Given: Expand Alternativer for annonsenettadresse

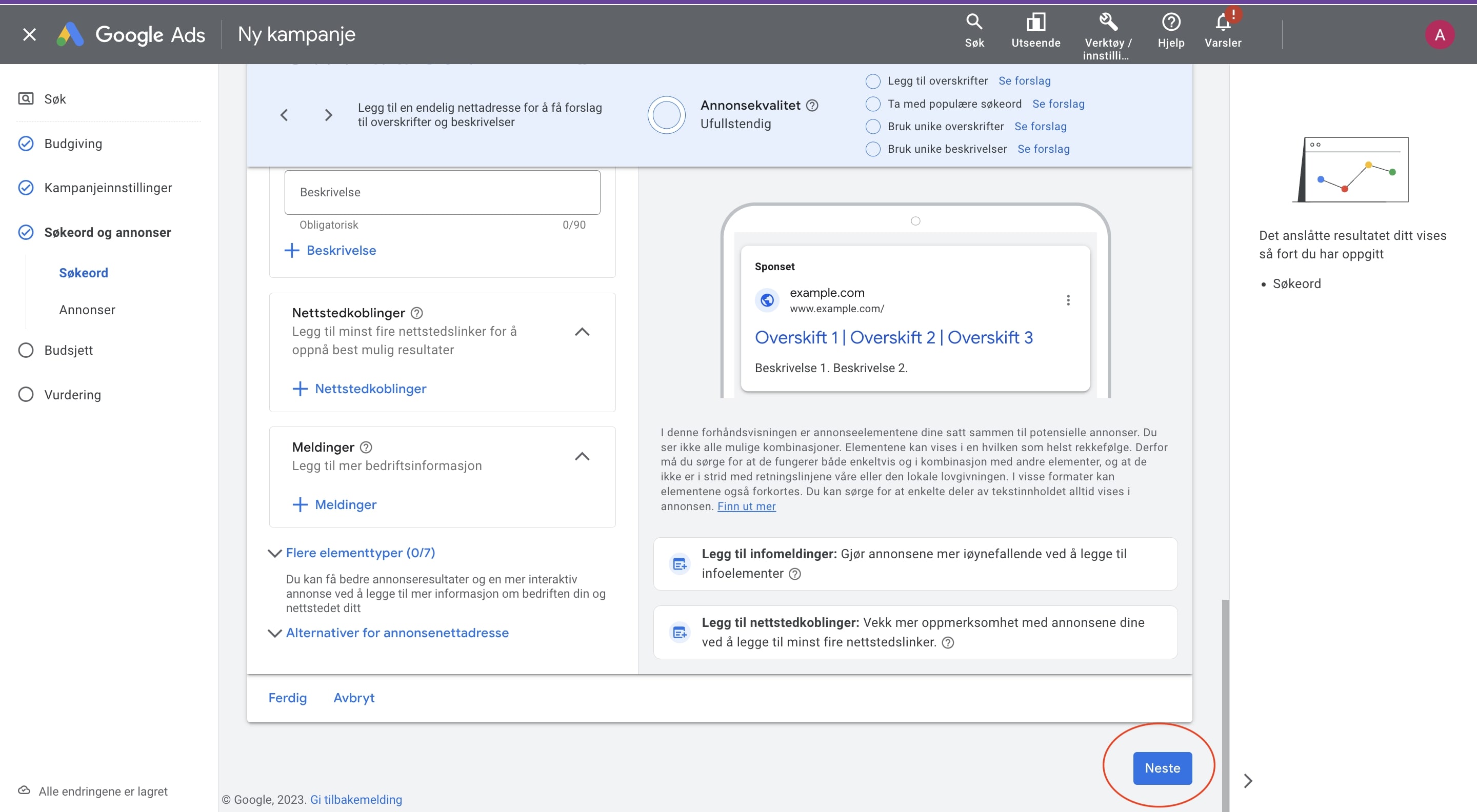Looking at the screenshot, I should pyautogui.click(x=397, y=633).
